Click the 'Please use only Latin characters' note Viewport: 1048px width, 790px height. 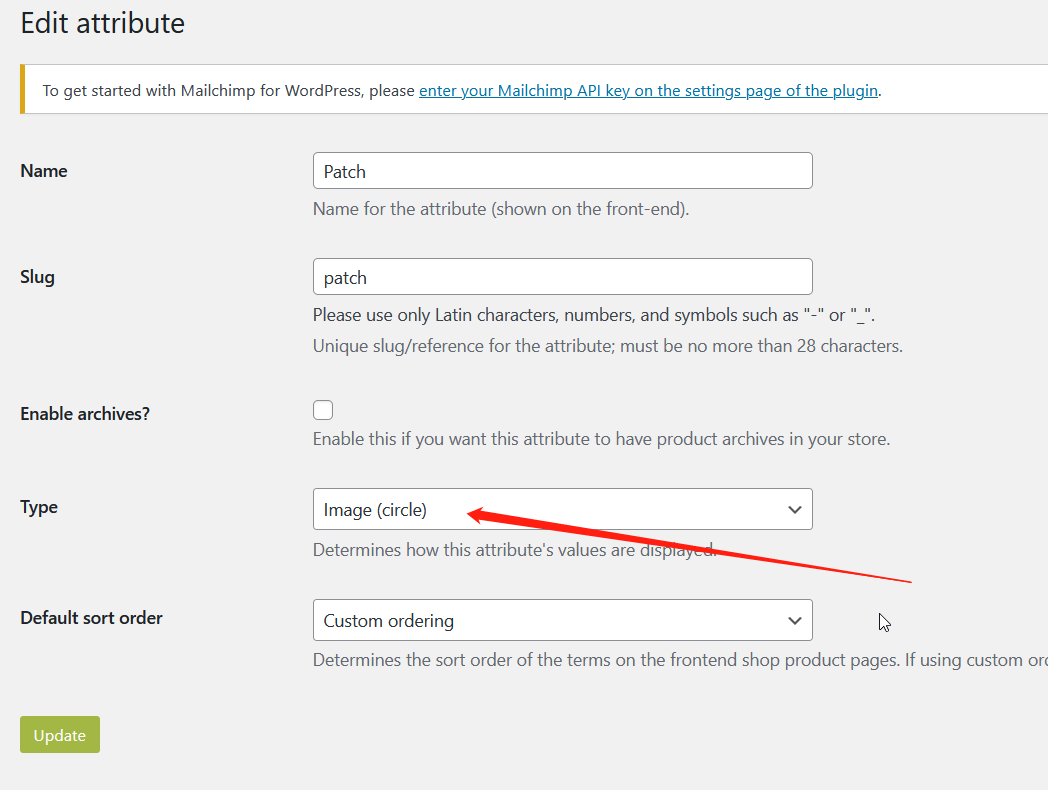(x=594, y=315)
